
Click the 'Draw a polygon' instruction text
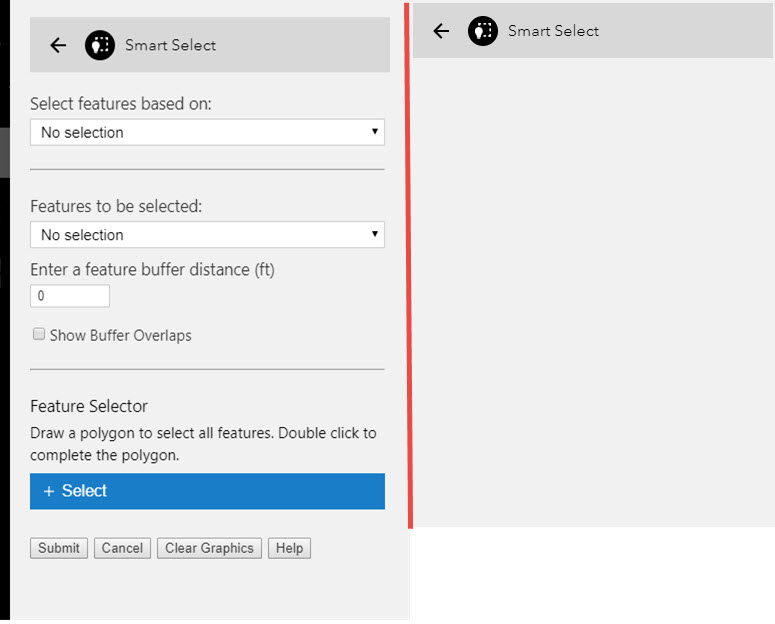[x=203, y=444]
